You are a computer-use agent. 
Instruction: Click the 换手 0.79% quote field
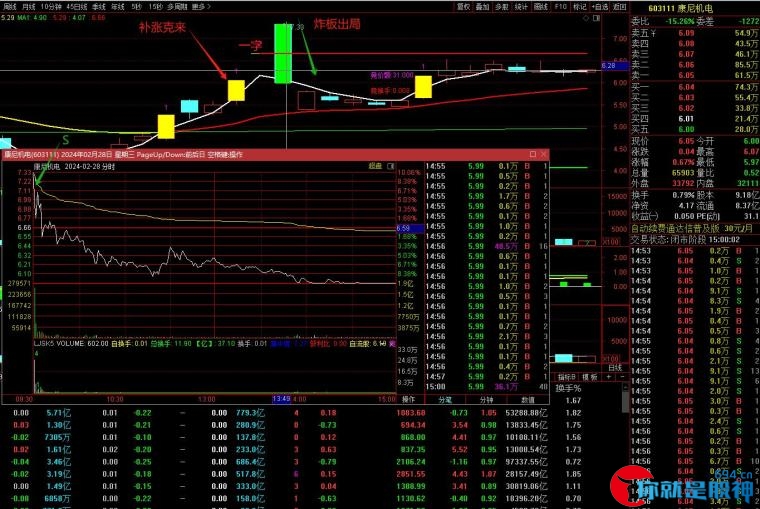(663, 195)
